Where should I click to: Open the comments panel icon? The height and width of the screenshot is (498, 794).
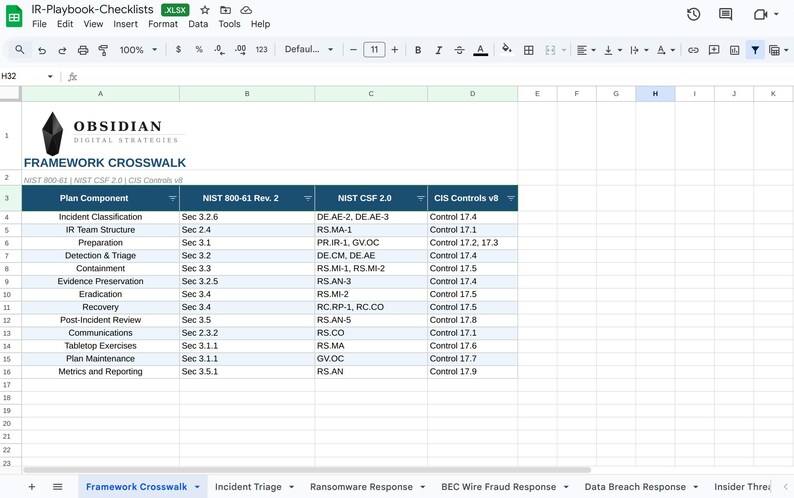(725, 14)
